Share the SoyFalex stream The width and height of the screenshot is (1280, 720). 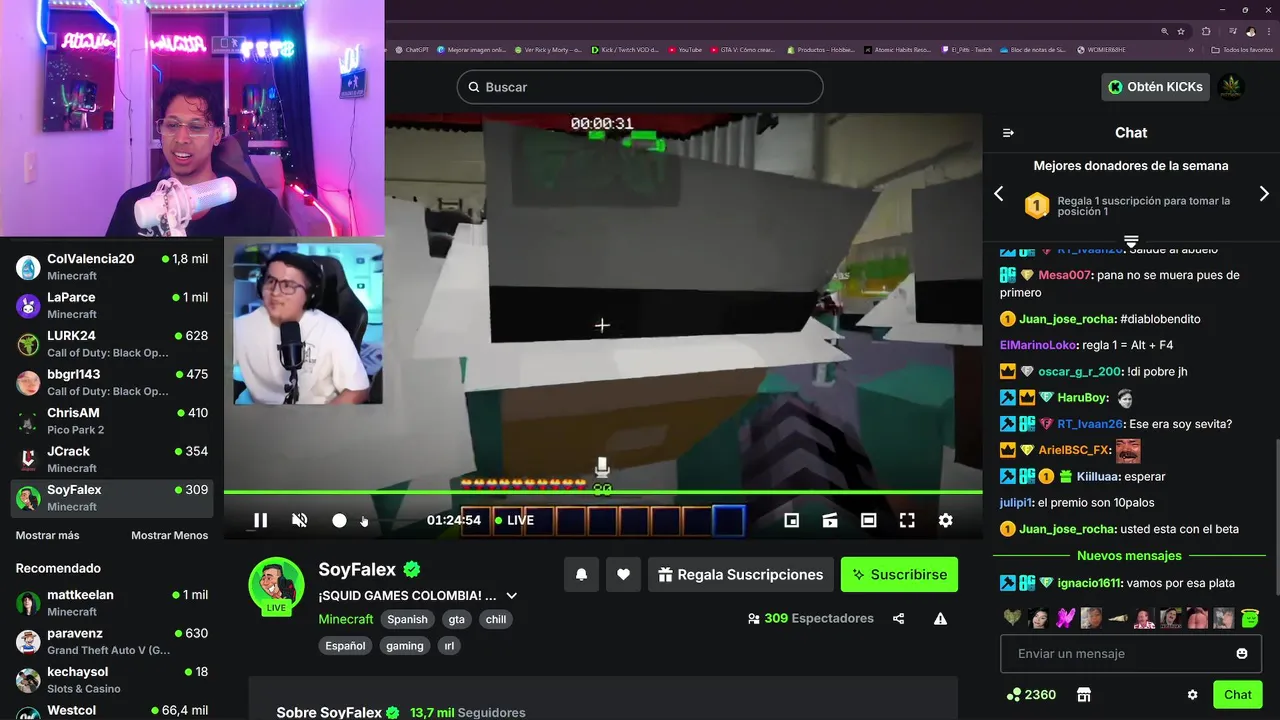coord(898,619)
